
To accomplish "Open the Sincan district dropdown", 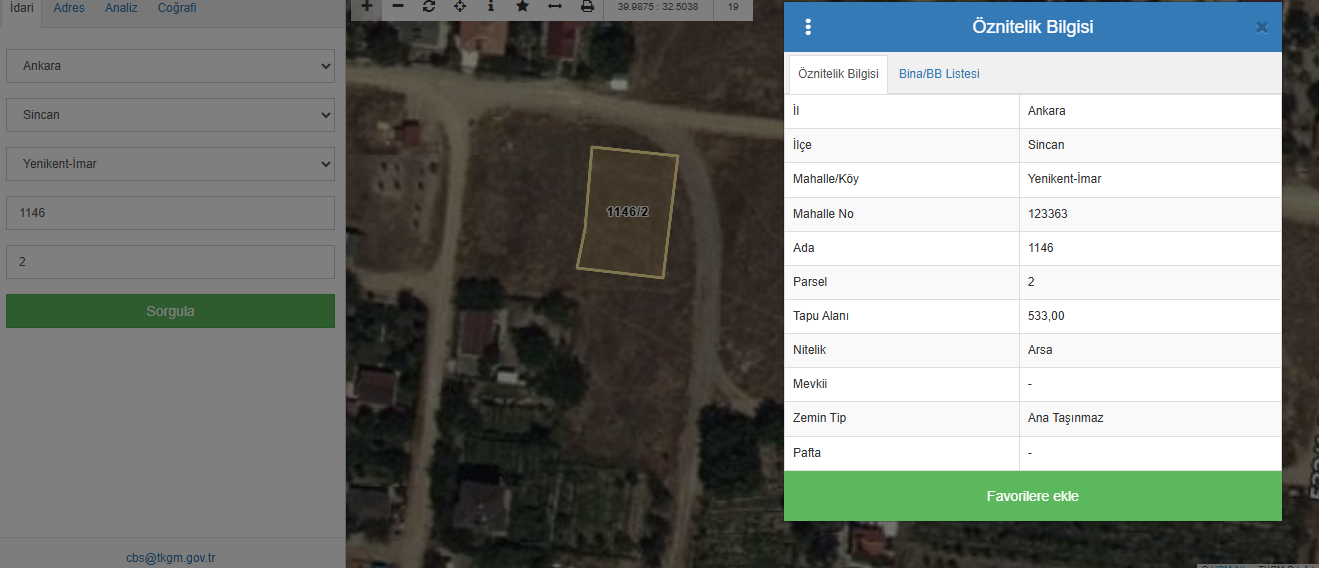I will click(x=170, y=115).
